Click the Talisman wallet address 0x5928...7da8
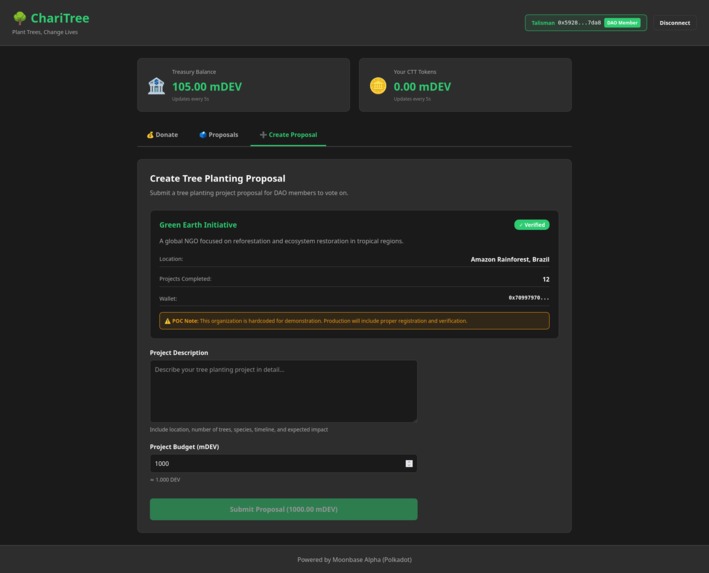709x573 pixels. click(x=579, y=23)
